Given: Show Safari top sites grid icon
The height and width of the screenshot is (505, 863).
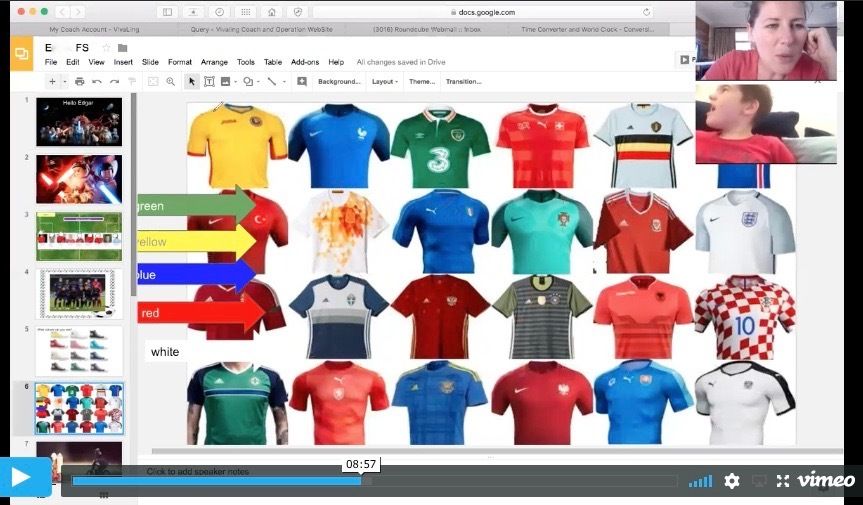Looking at the screenshot, I should 246,12.
